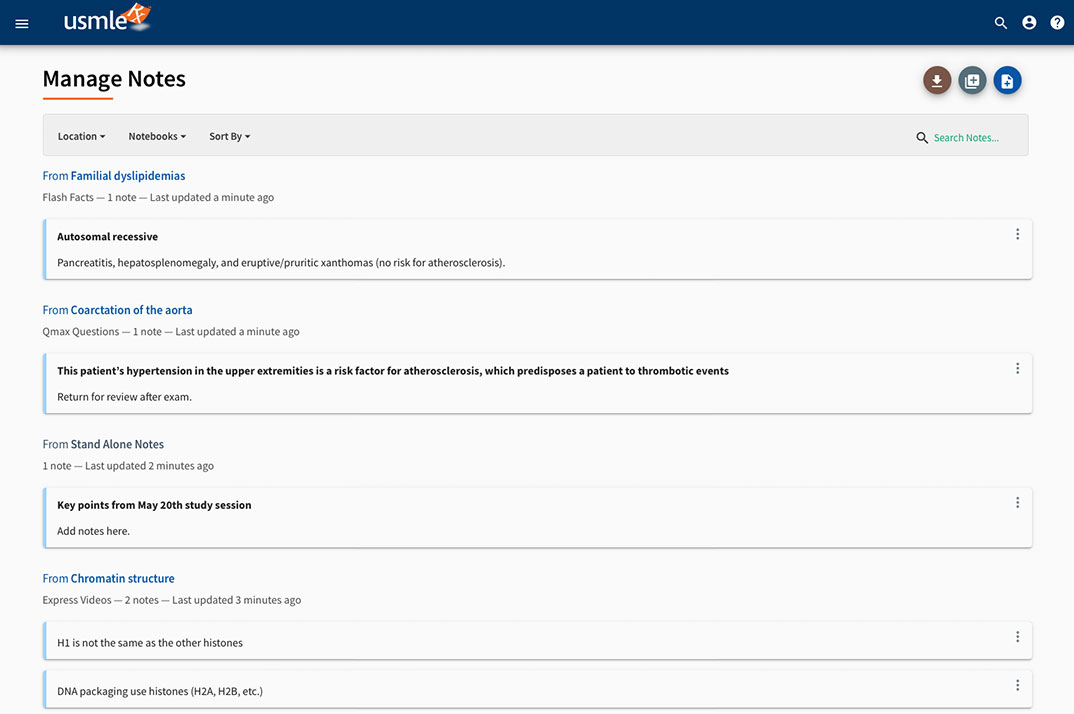Select the Manage Notes heading
This screenshot has width=1074, height=714.
point(113,78)
